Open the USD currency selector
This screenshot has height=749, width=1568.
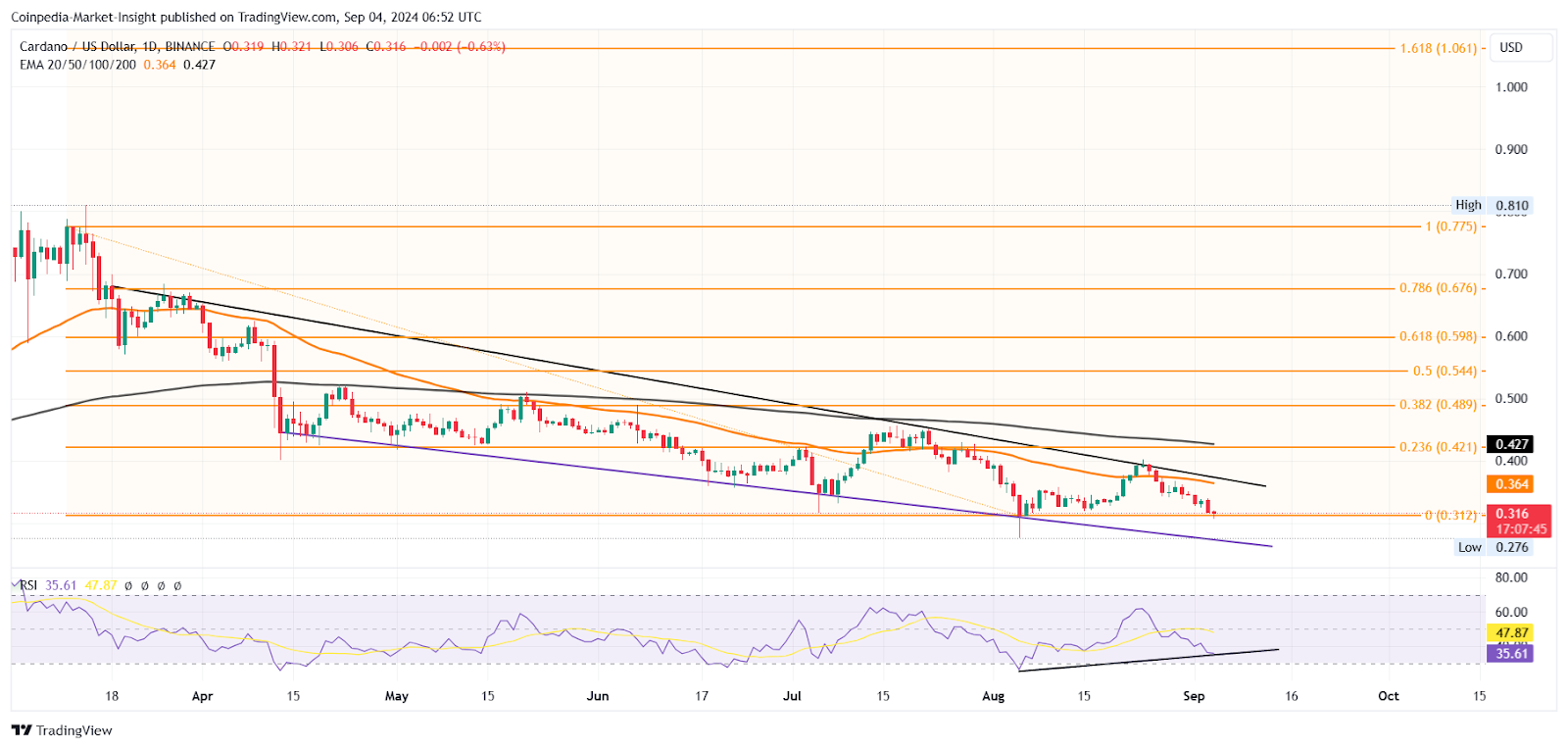[1522, 48]
